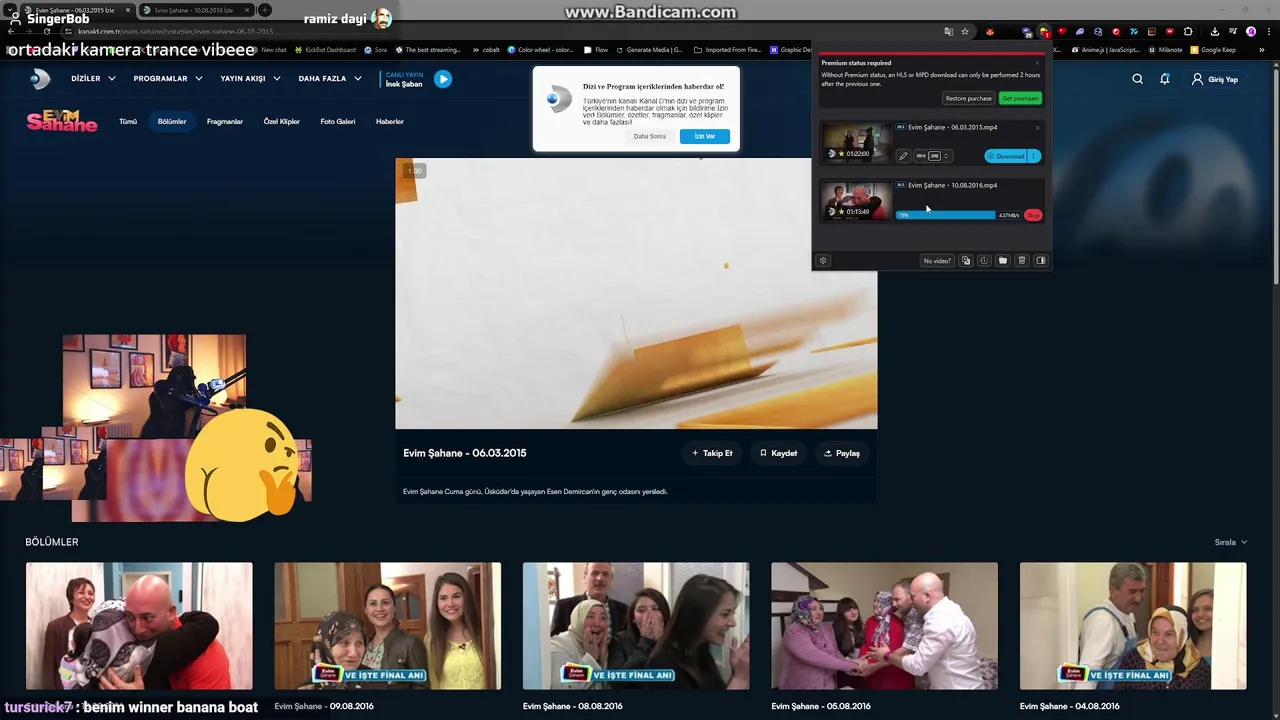Play the Canlı Yayın live stream button
1280x720 pixels.
443,79
